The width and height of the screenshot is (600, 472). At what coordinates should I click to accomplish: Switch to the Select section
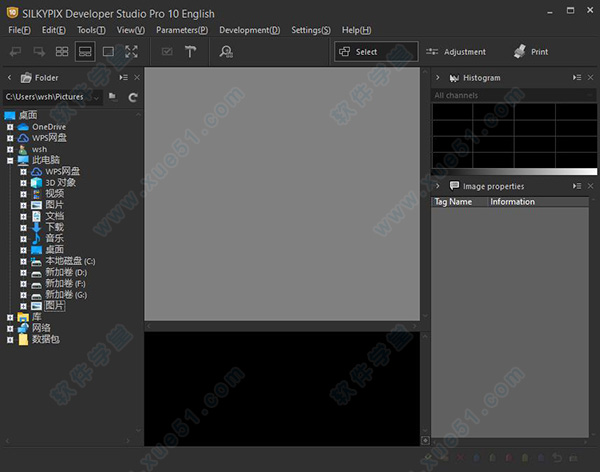[x=376, y=52]
